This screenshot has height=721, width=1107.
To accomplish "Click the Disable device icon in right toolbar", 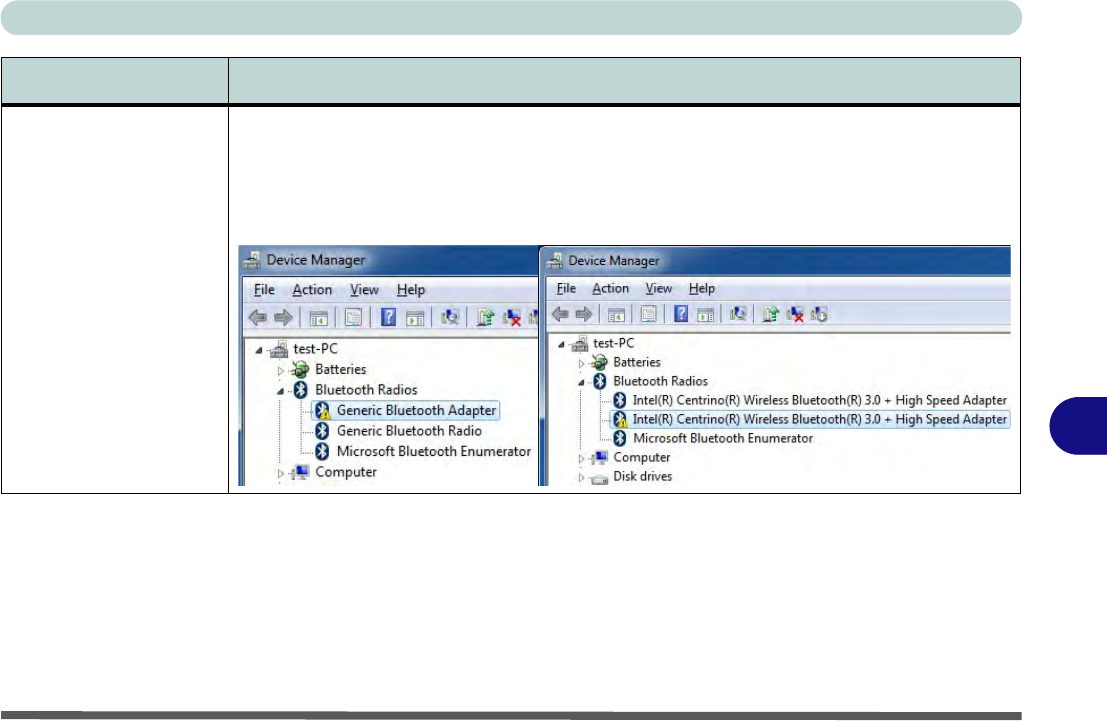I will coord(820,314).
